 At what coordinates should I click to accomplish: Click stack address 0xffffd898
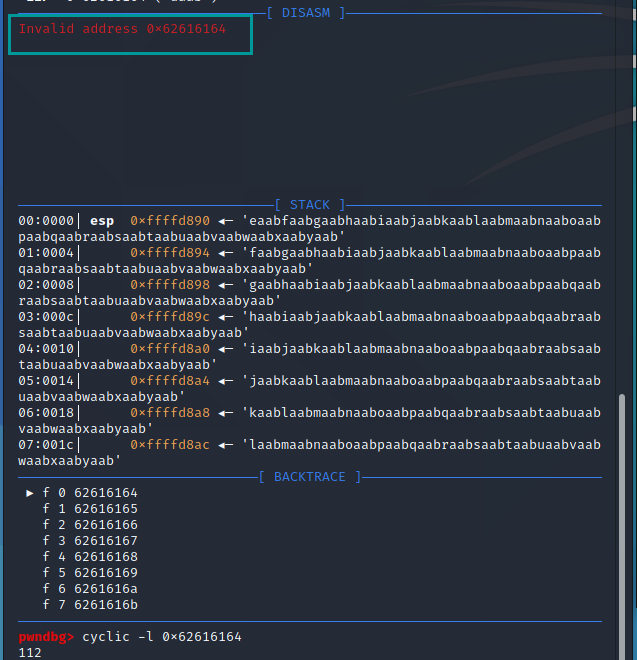coord(170,285)
